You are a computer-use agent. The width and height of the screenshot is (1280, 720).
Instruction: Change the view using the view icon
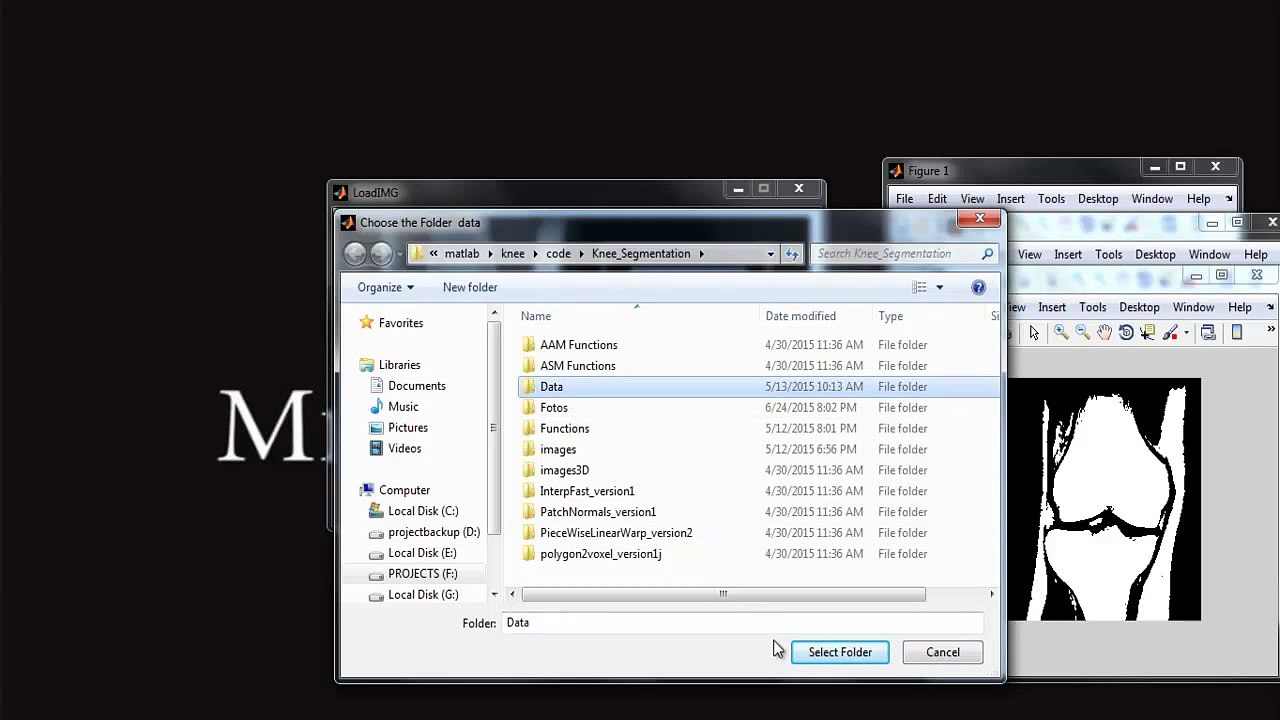click(919, 288)
